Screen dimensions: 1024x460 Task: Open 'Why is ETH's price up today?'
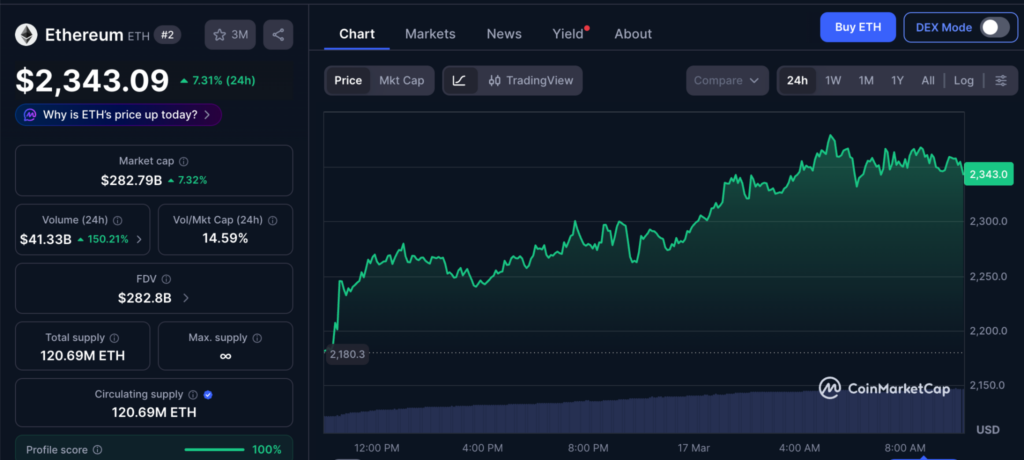coord(118,115)
